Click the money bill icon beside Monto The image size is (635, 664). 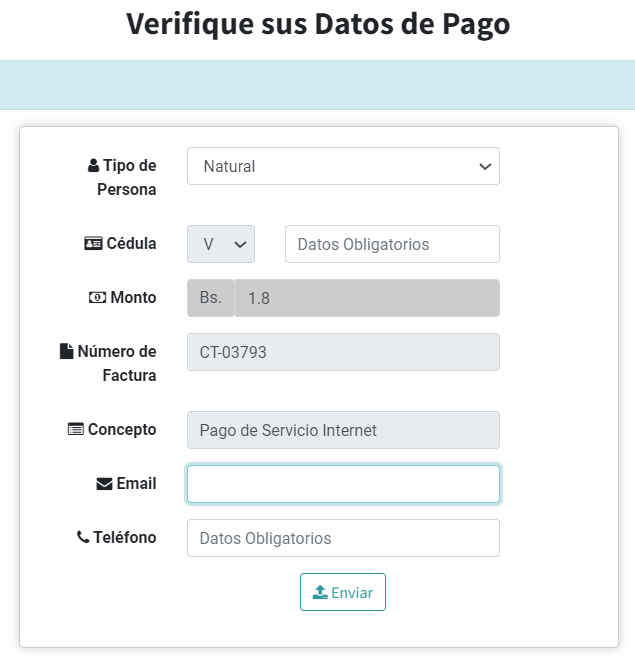97,297
